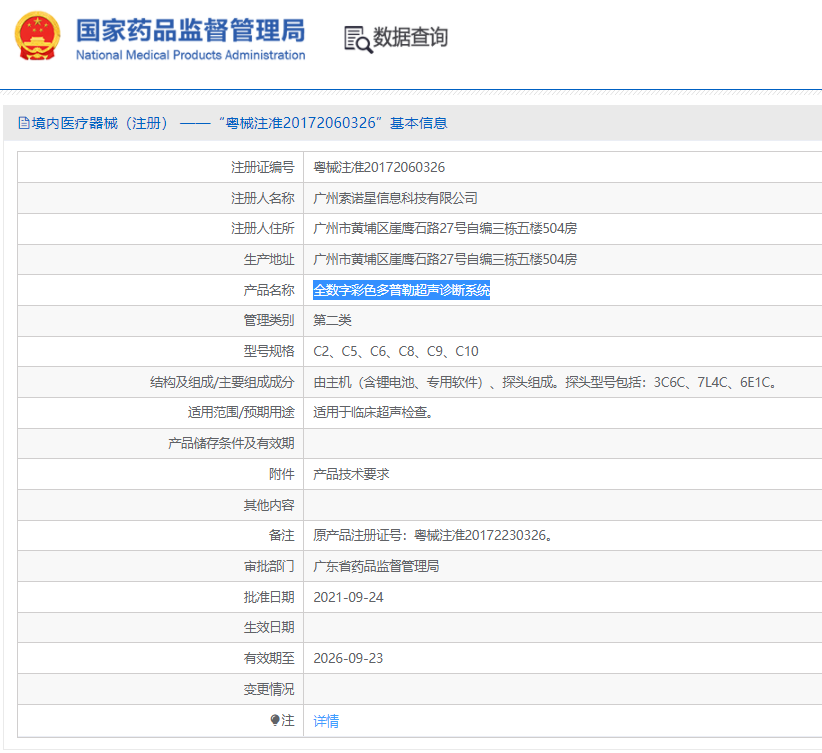Click the bulb icon beside 注
This screenshot has height=753, width=822.
tap(275, 720)
